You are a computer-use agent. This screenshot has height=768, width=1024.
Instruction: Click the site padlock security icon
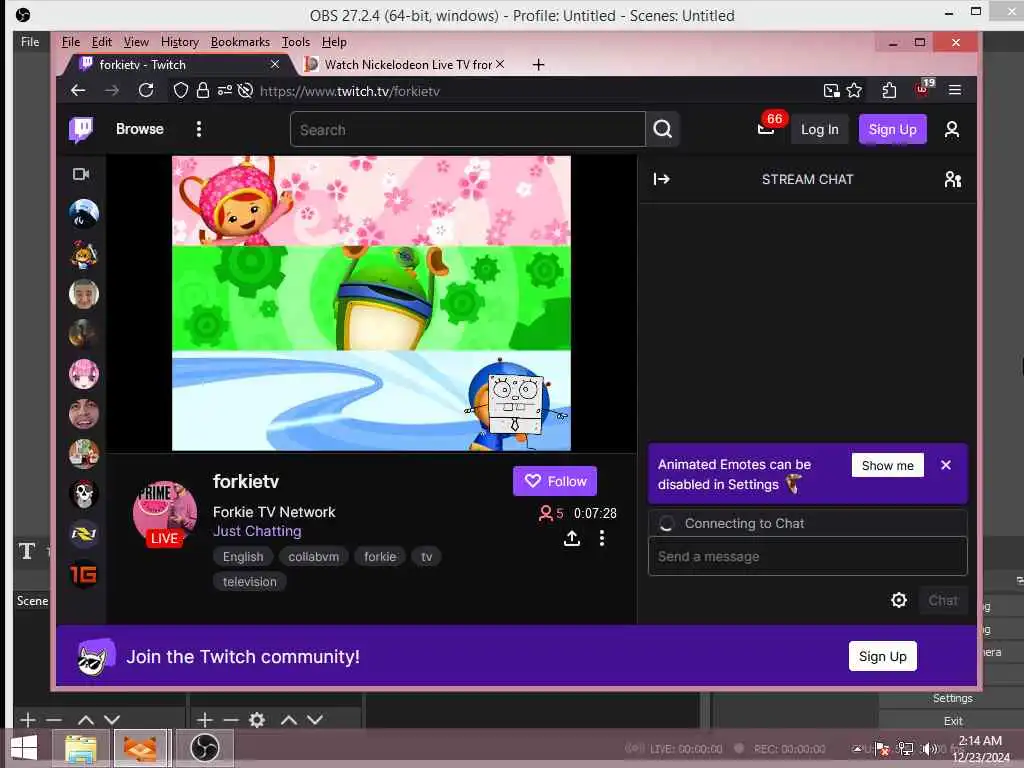click(203, 90)
